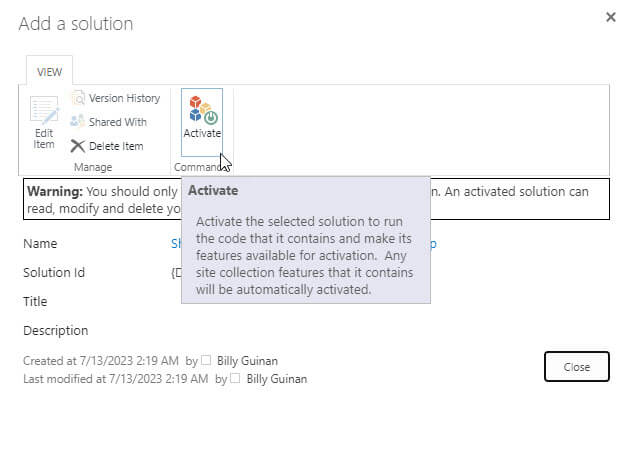Click the Warning message box
This screenshot has width=630, height=449.
pos(100,200)
